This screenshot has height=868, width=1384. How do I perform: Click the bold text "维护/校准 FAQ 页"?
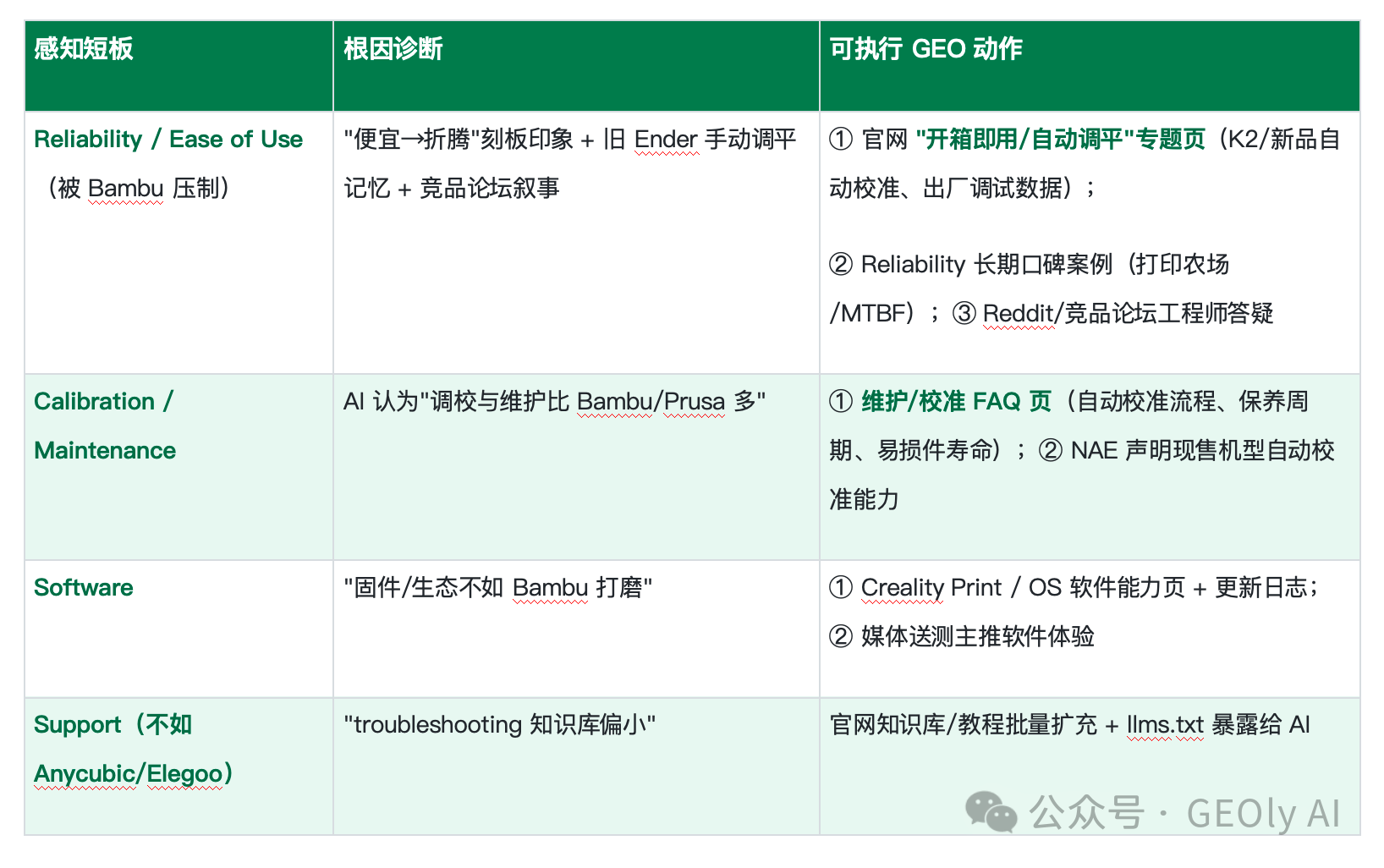(956, 401)
